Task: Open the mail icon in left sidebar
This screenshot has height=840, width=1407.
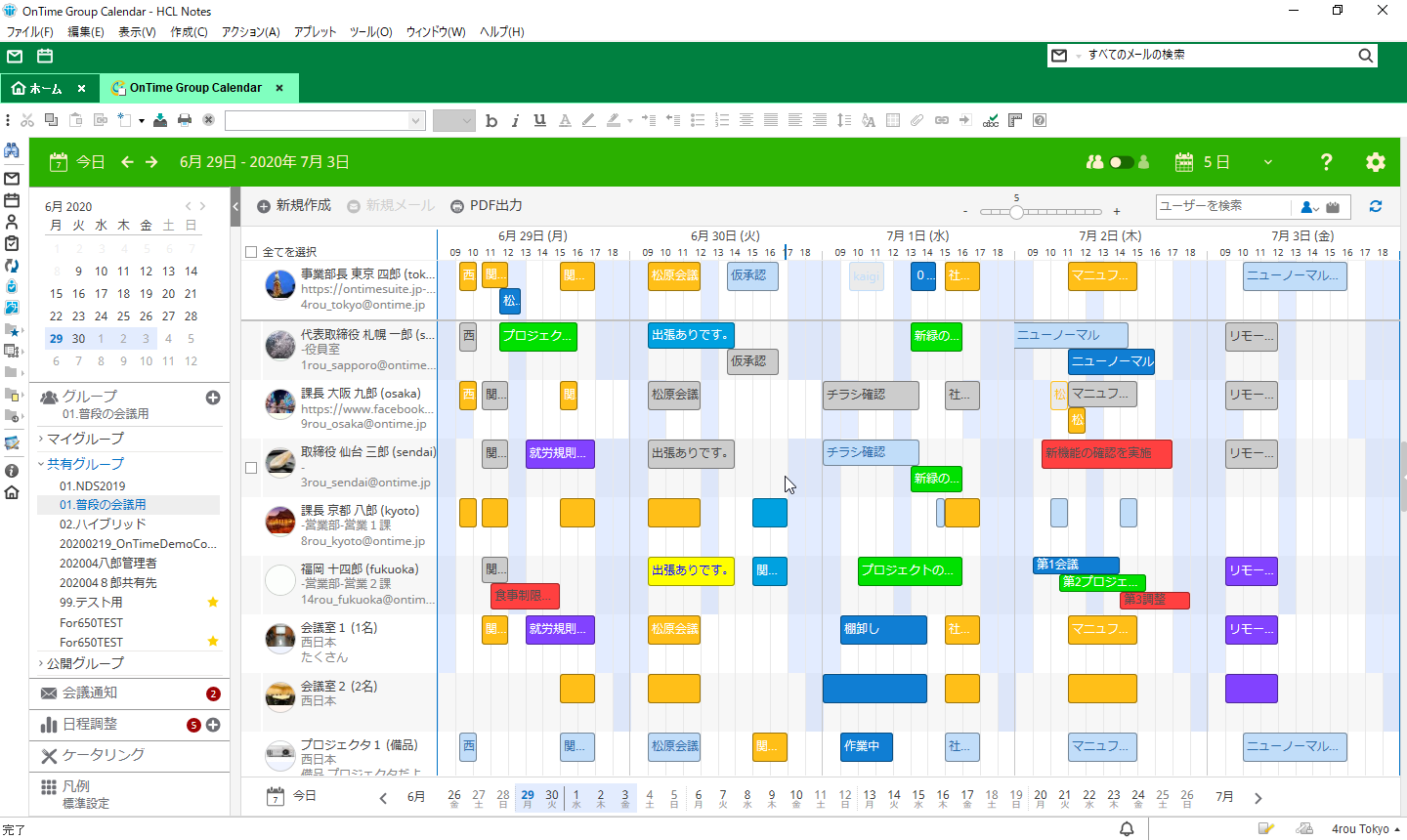Action: pos(12,179)
